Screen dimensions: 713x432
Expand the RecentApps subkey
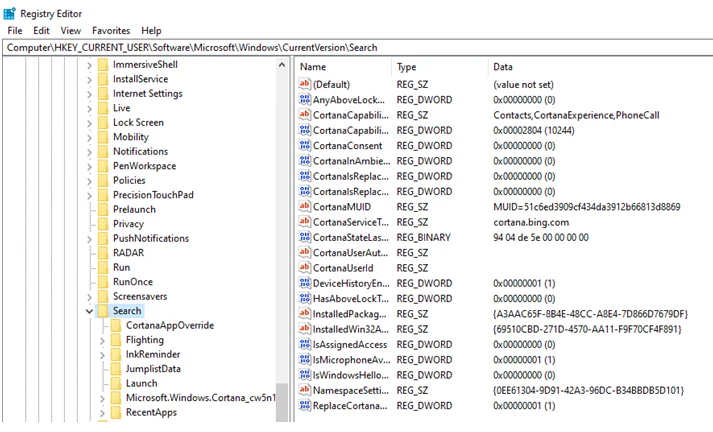click(102, 413)
